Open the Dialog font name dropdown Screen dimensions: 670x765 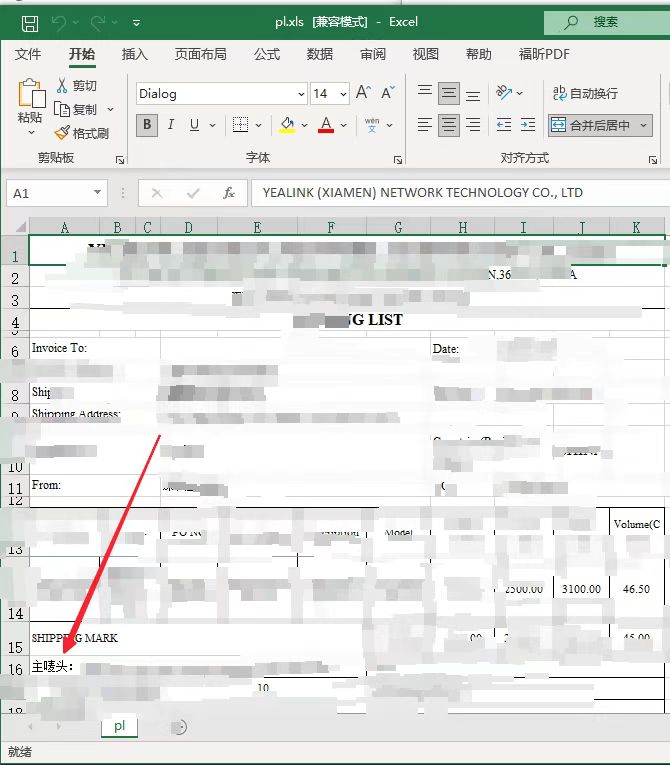pos(302,94)
